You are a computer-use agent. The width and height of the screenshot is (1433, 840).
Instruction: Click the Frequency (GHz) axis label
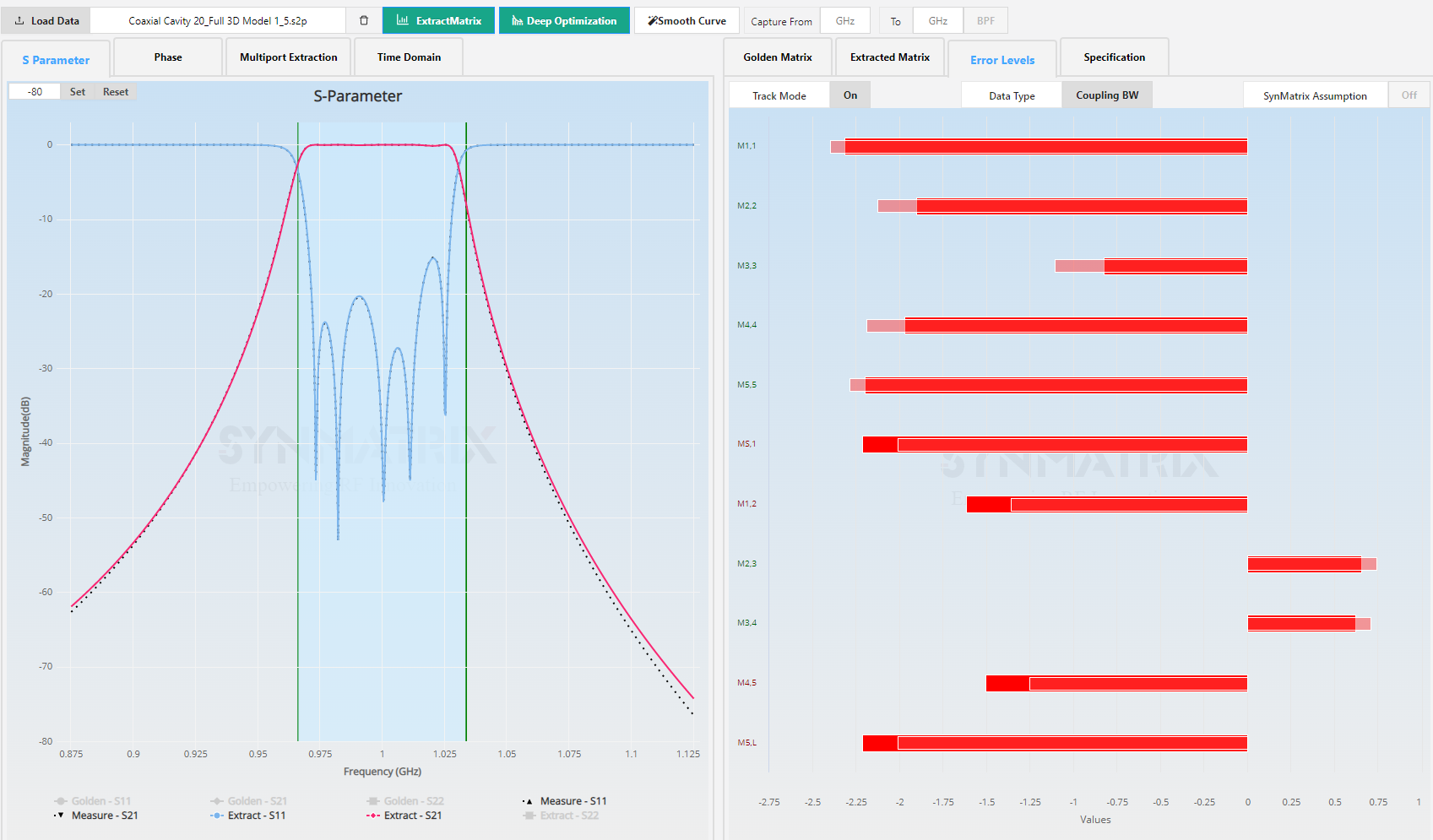[x=383, y=772]
